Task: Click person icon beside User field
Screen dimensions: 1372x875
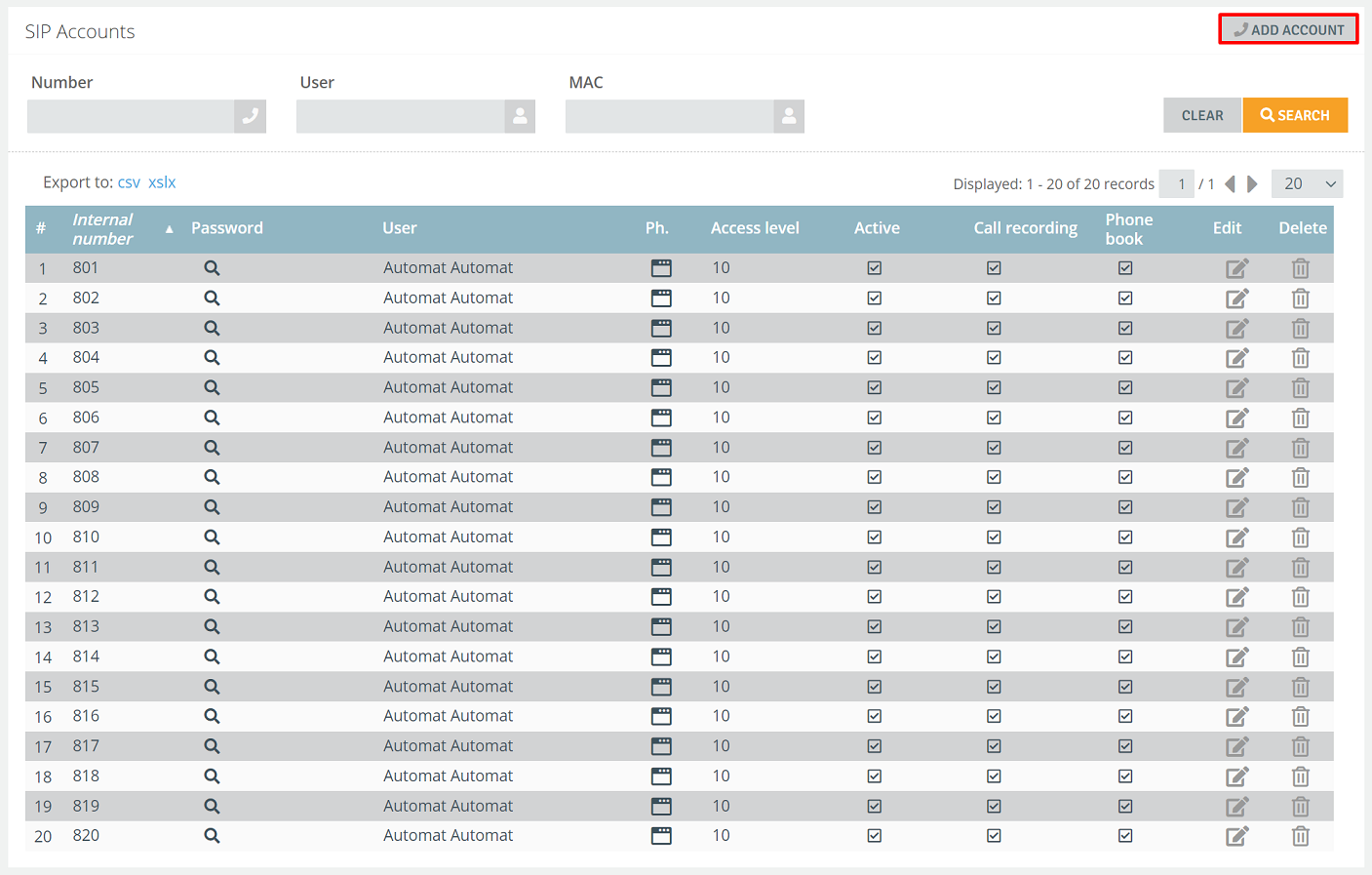Action: pos(520,116)
